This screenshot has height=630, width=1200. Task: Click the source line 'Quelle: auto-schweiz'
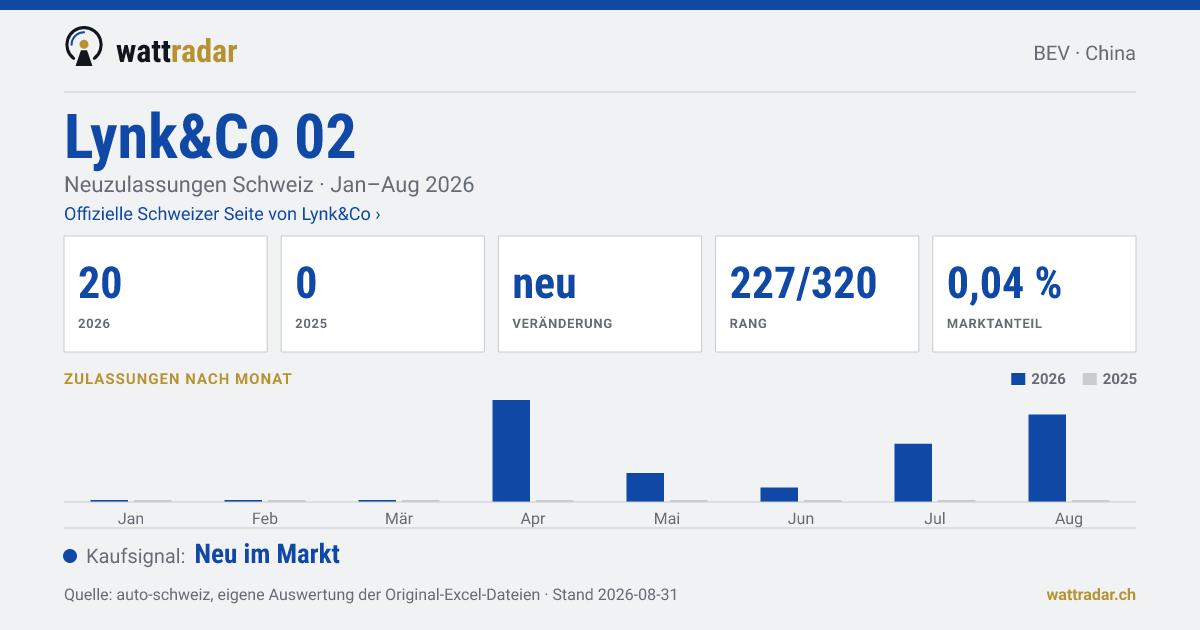point(371,594)
